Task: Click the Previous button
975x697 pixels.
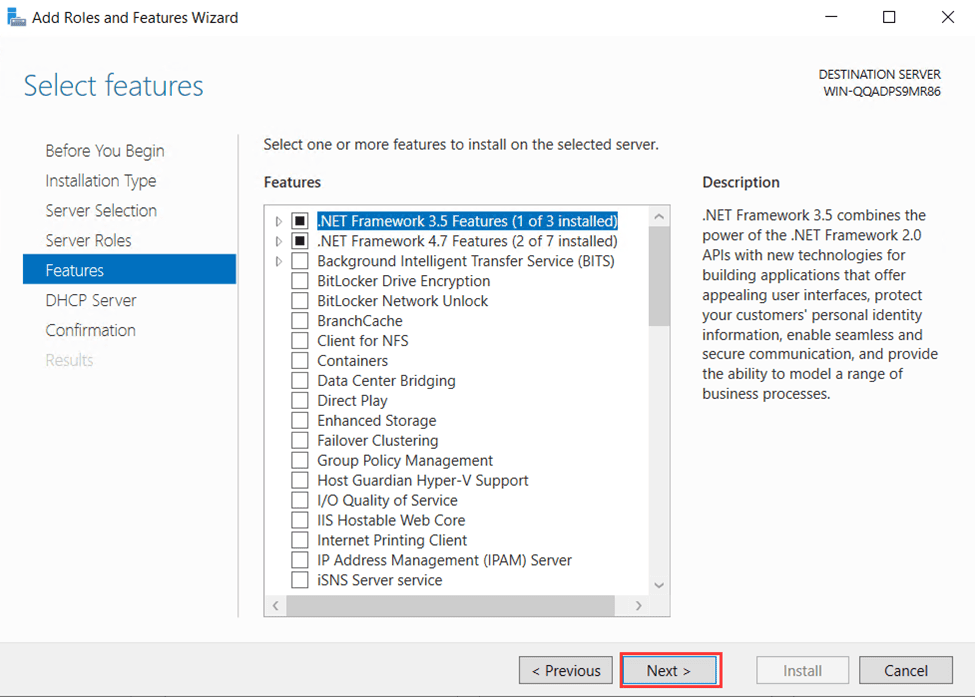Action: (565, 670)
